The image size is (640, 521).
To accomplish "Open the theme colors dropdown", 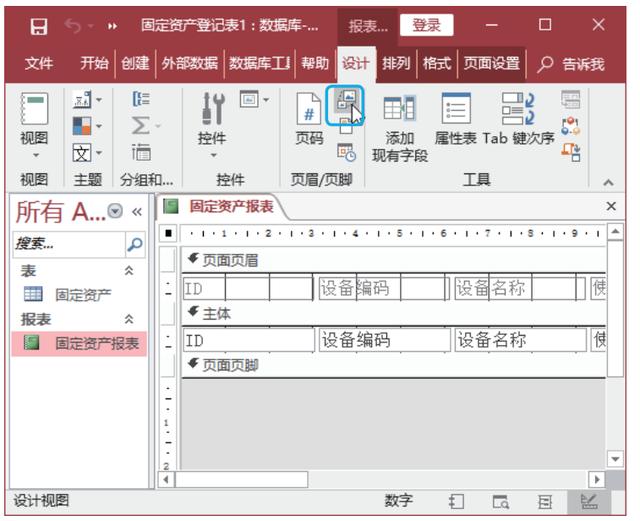I will click(x=87, y=126).
